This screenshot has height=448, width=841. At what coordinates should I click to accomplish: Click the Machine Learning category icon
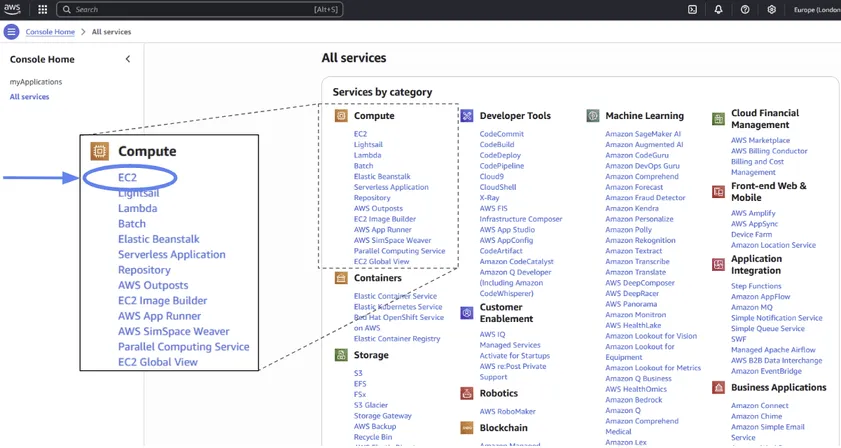[x=593, y=115]
